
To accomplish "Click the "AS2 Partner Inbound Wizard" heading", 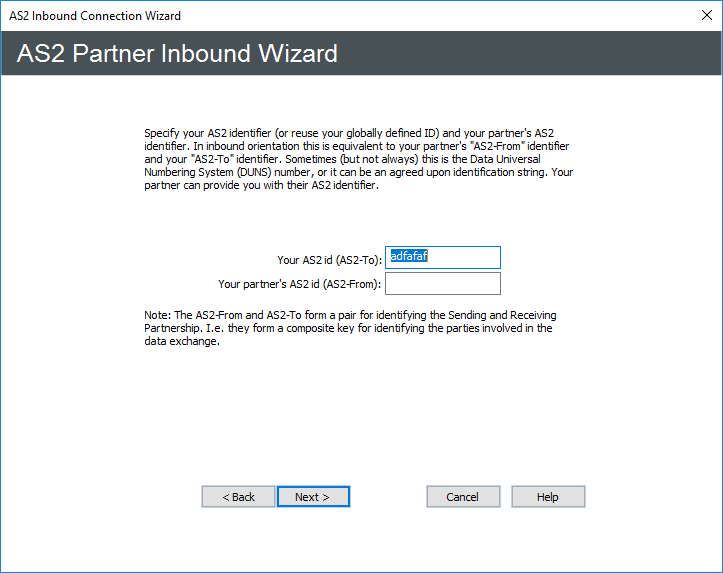I will coord(177,53).
